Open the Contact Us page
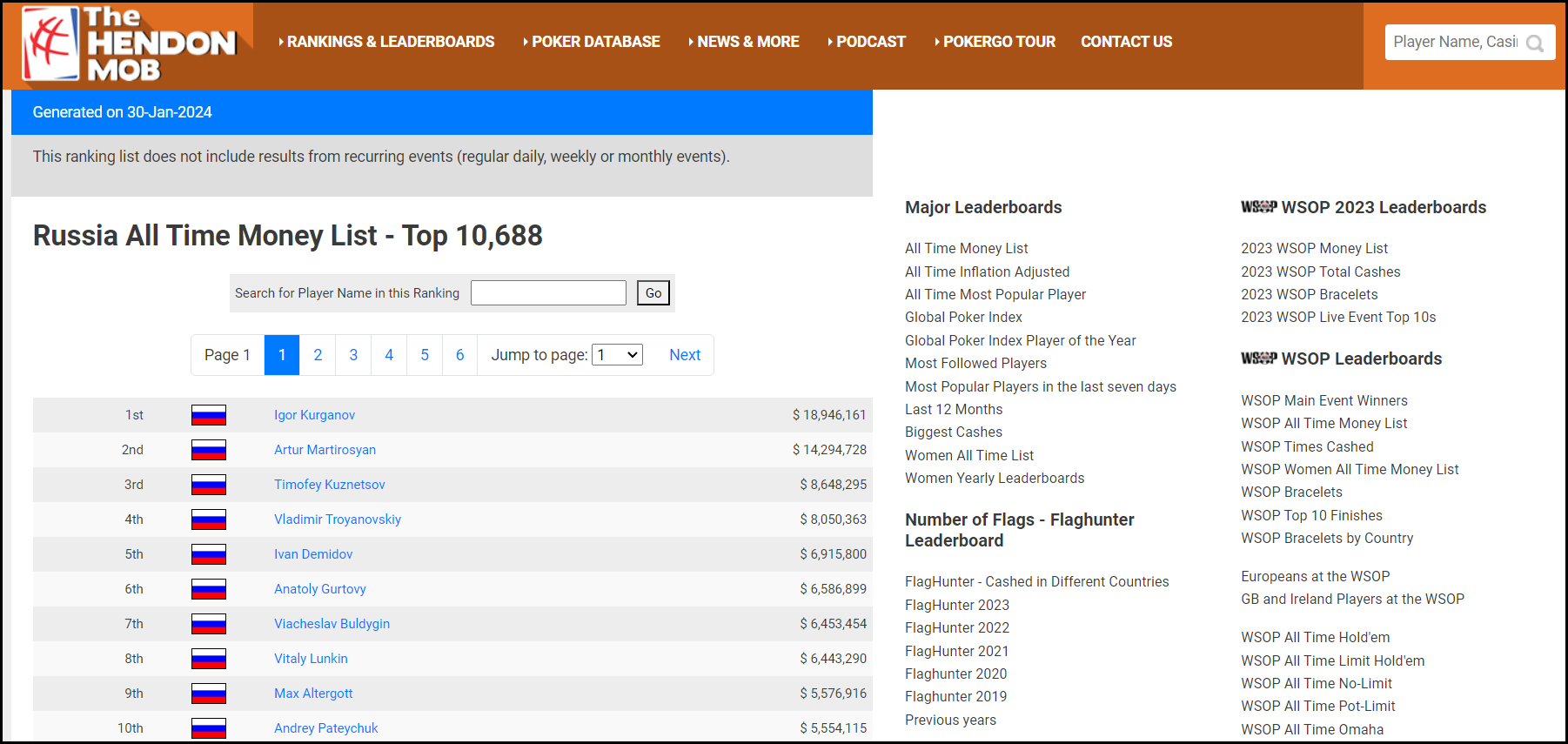Screen dimensions: 1568x744 (1126, 42)
